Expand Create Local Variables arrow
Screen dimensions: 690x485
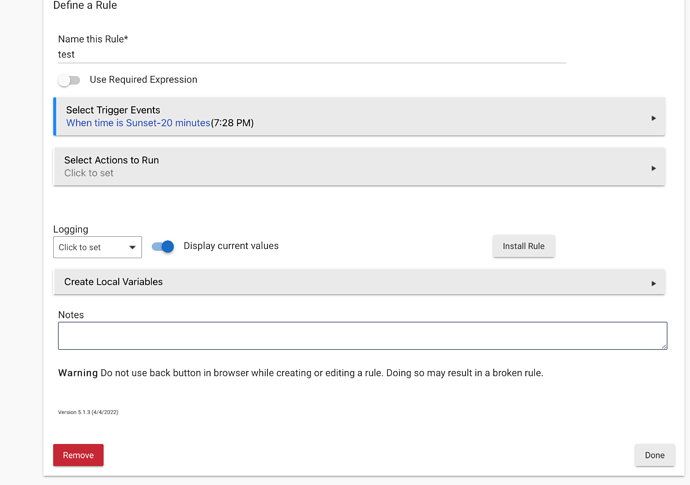(x=653, y=283)
